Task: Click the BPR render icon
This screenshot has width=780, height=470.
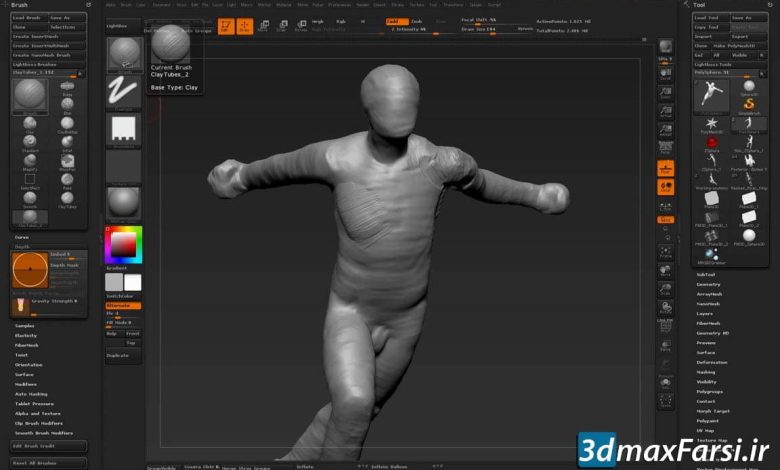Action: click(666, 47)
